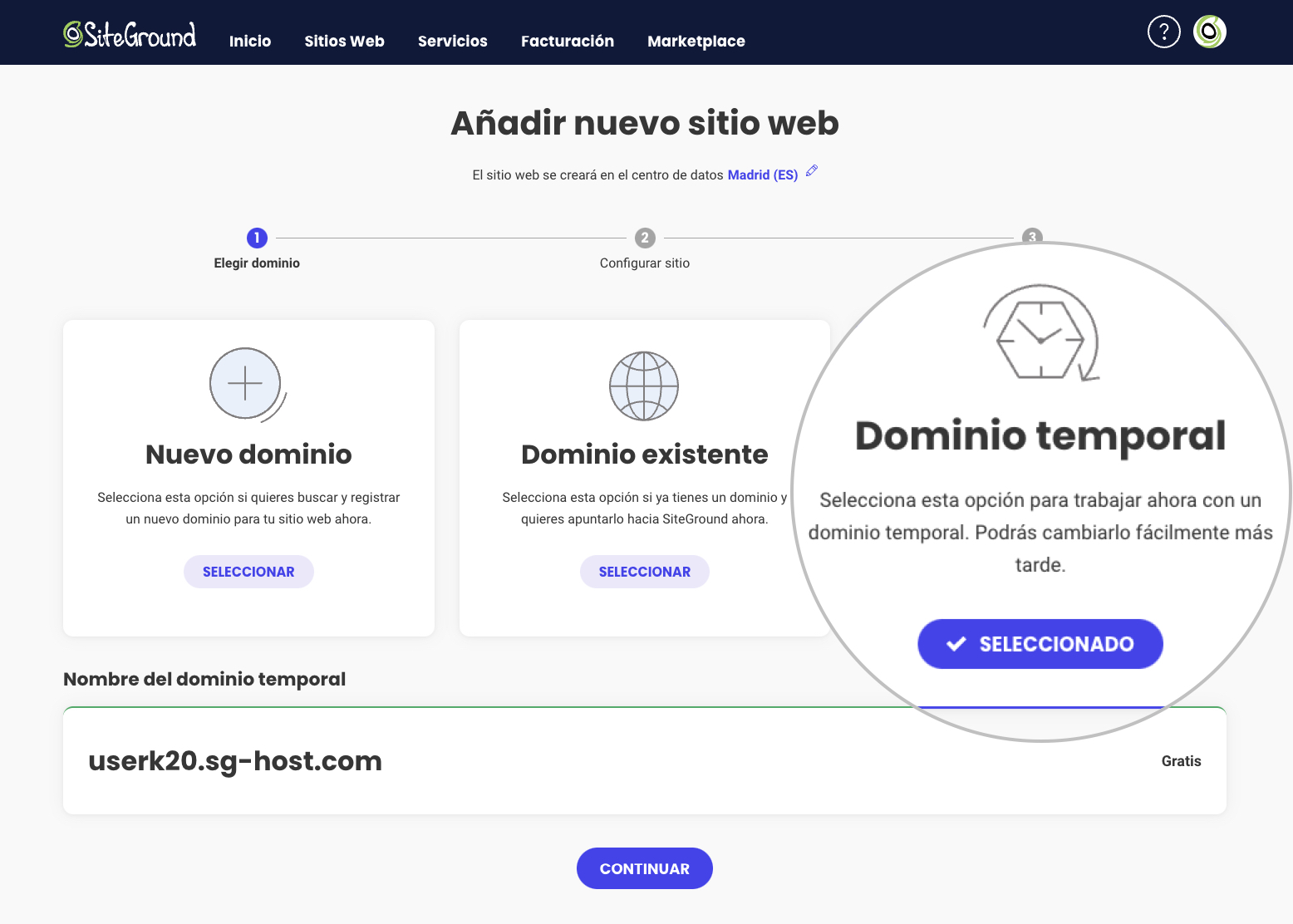Click the Gratis price label
Viewport: 1293px width, 924px height.
pyautogui.click(x=1182, y=761)
